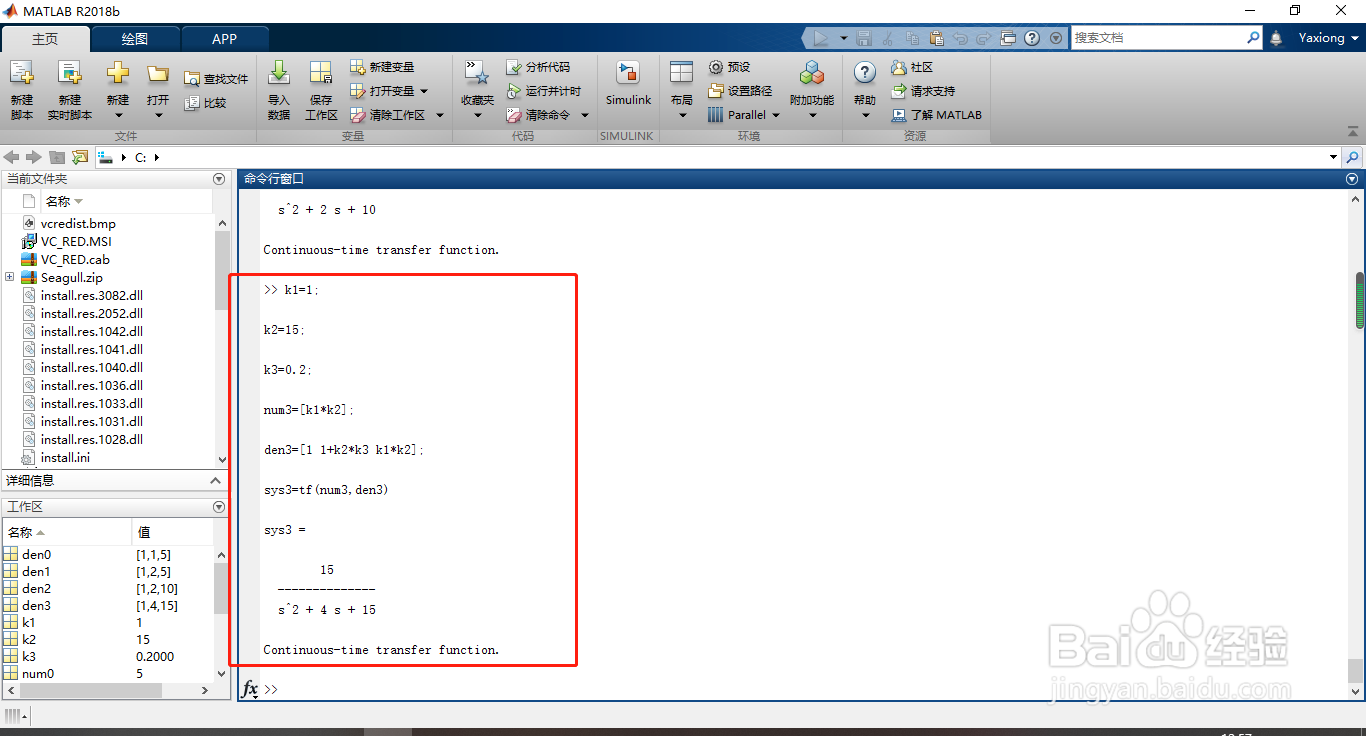Click 新建变量 new variable

tap(382, 67)
